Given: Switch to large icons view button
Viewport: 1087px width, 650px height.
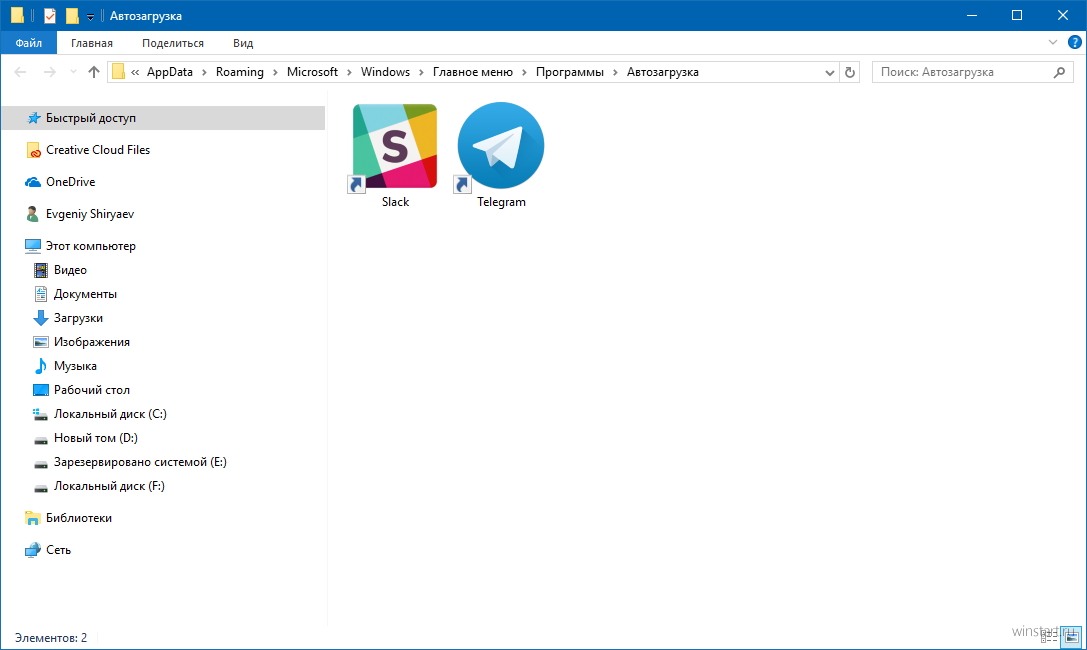Looking at the screenshot, I should (1070, 637).
